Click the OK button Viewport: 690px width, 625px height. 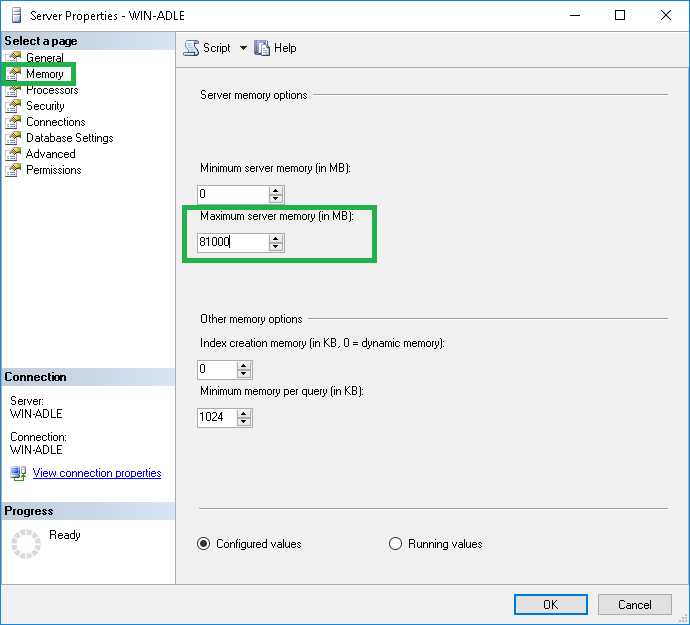[x=551, y=605]
